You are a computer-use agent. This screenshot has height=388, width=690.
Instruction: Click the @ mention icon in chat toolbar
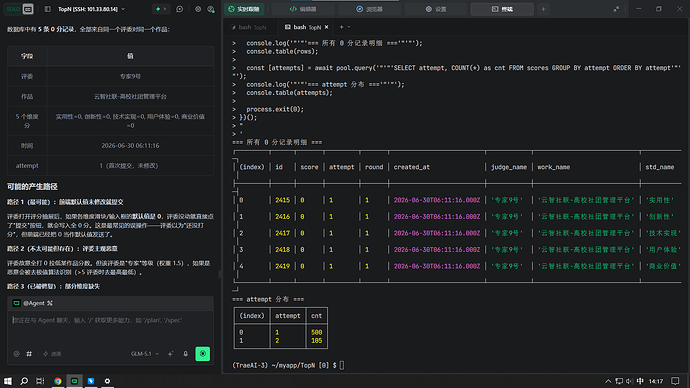click(x=16, y=354)
